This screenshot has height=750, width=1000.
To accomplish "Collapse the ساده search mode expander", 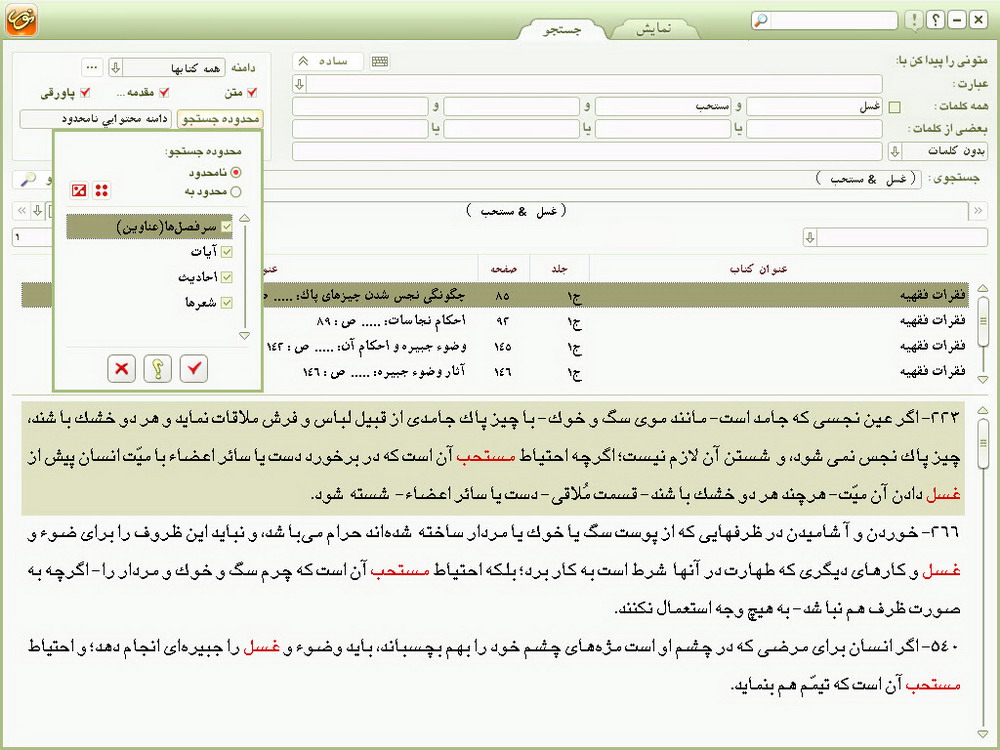I will click(x=328, y=61).
